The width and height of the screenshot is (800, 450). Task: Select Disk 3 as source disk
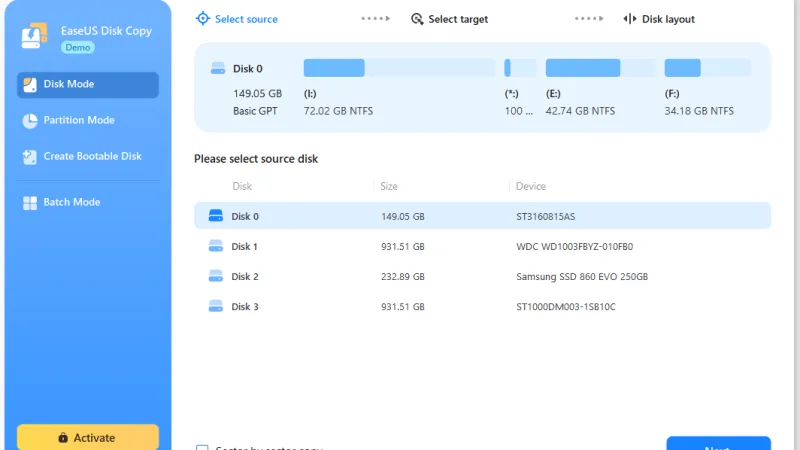[482, 307]
